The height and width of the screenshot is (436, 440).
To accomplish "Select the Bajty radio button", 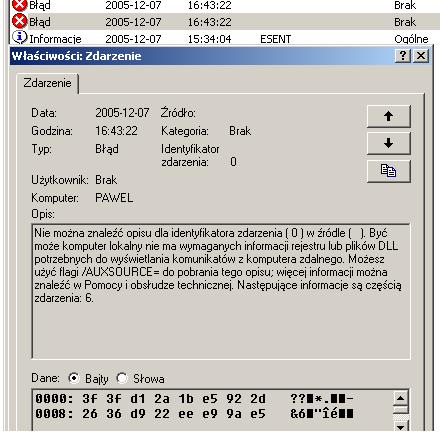I will pos(74,378).
